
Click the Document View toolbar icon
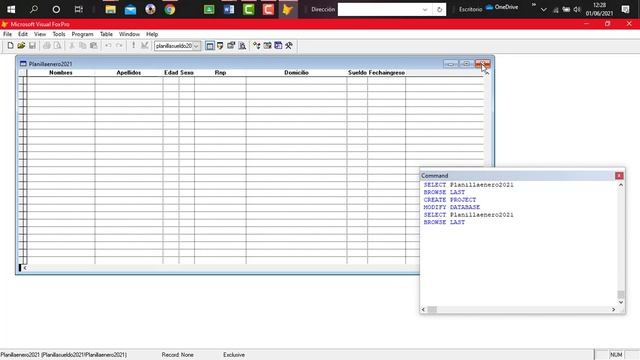coord(242,46)
